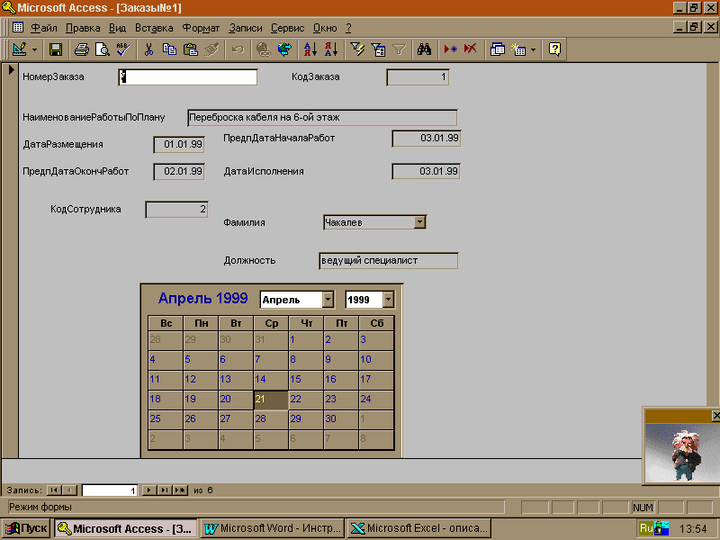Viewport: 720px width, 540px height.
Task: Click the Filter by Selection icon
Action: click(x=357, y=49)
